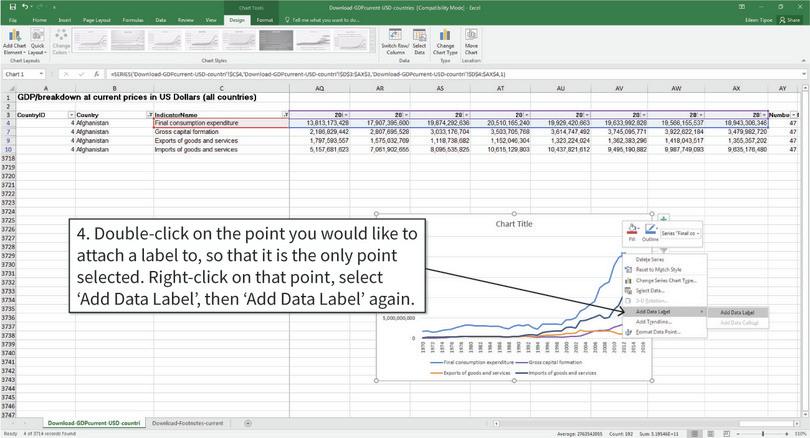Switch to Normal view in status bar
The image size is (810, 438).
694,434
